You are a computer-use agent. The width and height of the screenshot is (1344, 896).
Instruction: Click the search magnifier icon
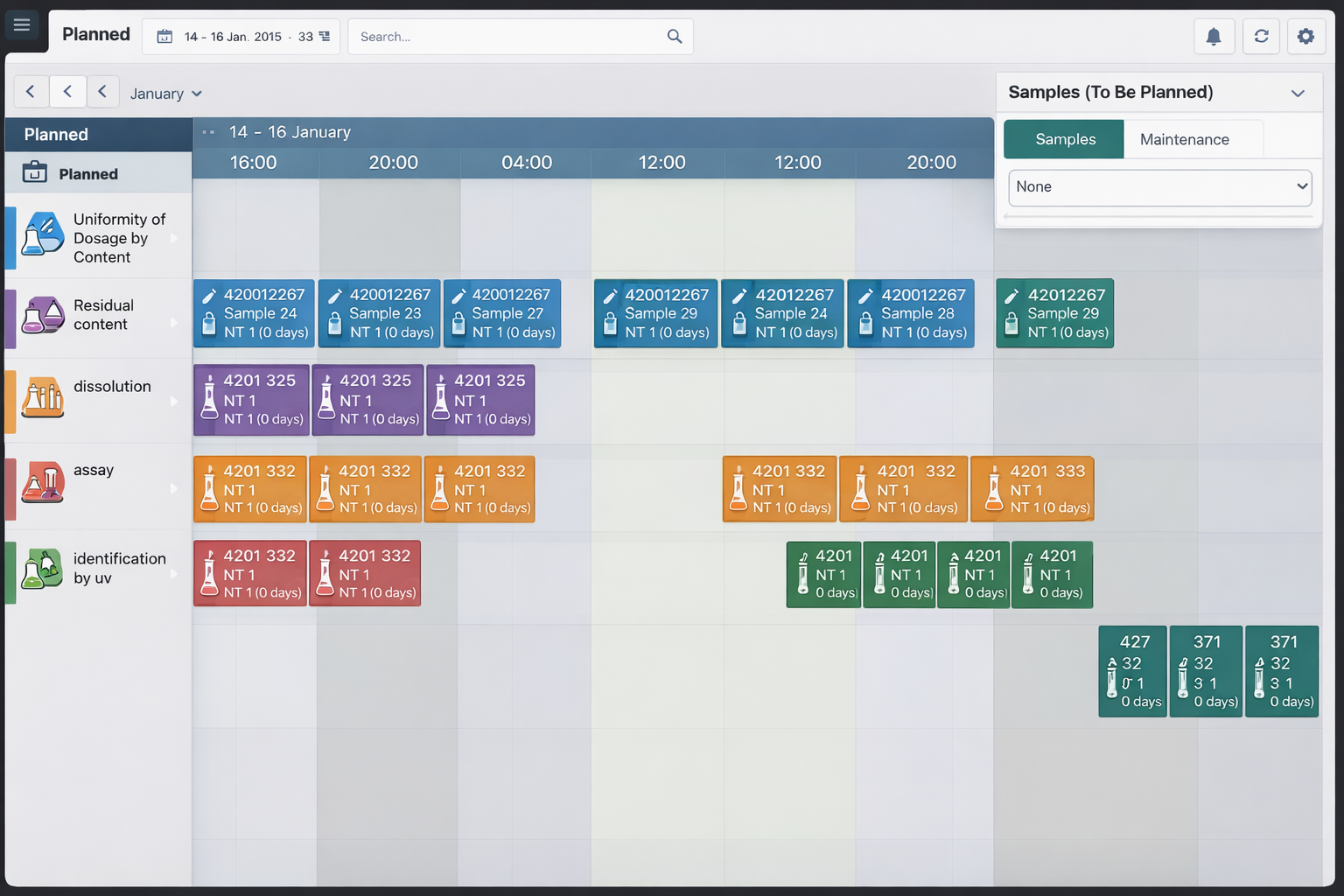click(x=674, y=37)
